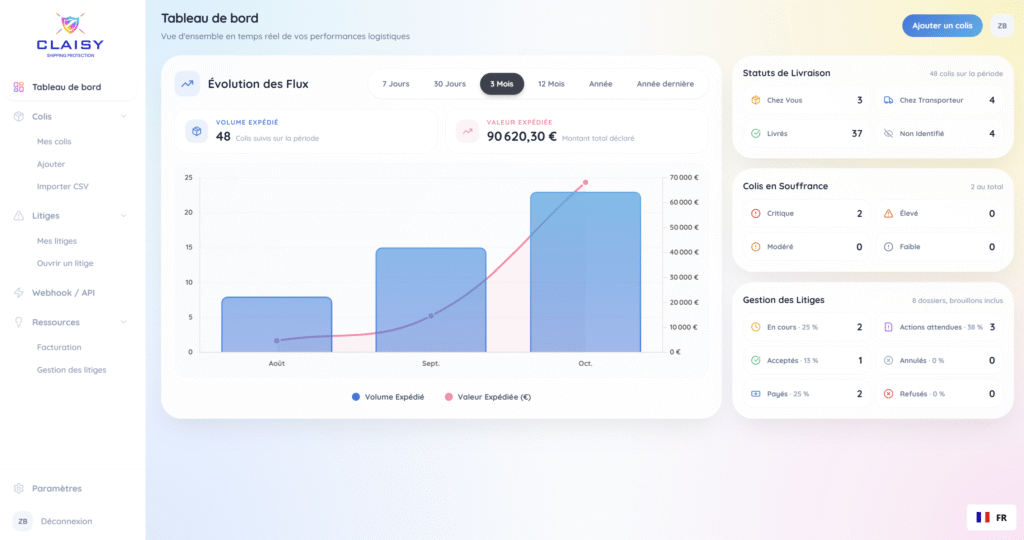Click the Oct. bar in the chart
1024x540 pixels.
pos(585,272)
